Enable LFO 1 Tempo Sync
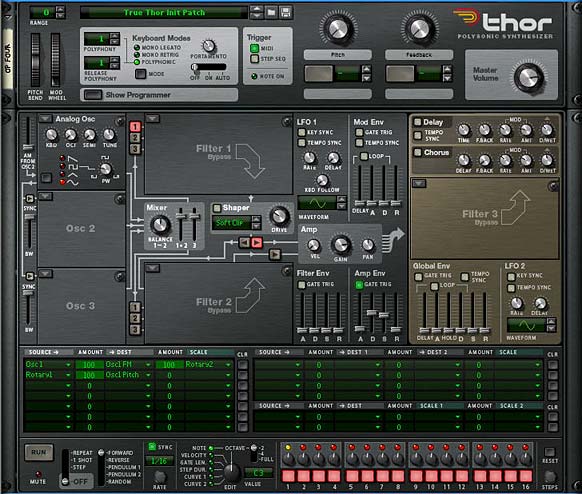Image resolution: width=582 pixels, height=494 pixels. pyautogui.click(x=302, y=143)
